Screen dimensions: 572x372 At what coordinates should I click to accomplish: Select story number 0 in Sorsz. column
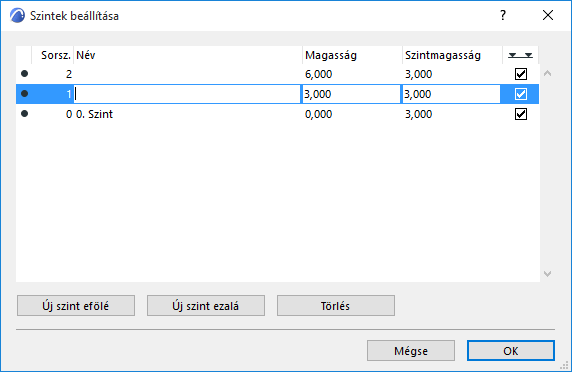(x=69, y=115)
